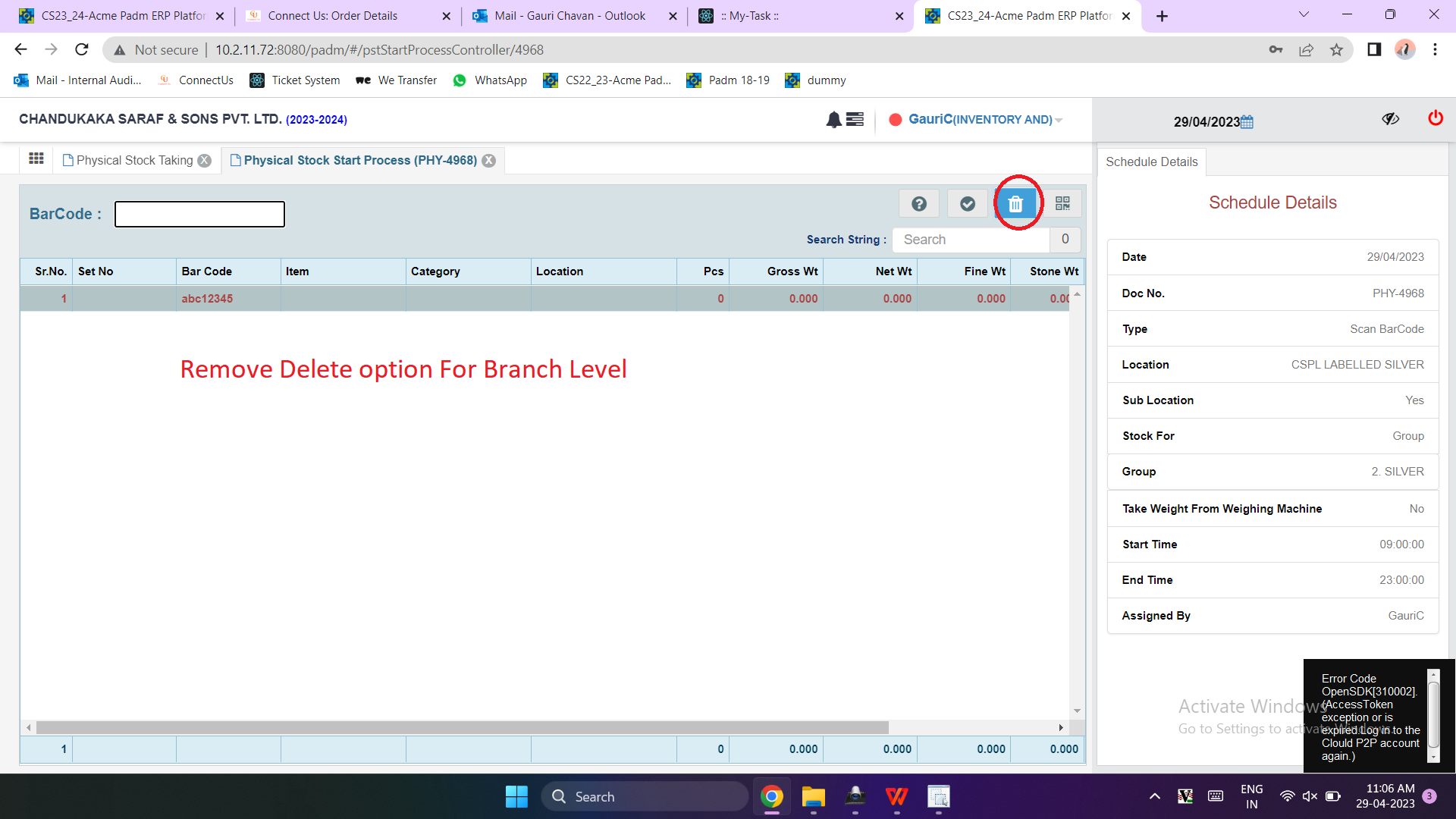Toggle the eye visibility icon in header
The width and height of the screenshot is (1456, 819).
(1390, 119)
